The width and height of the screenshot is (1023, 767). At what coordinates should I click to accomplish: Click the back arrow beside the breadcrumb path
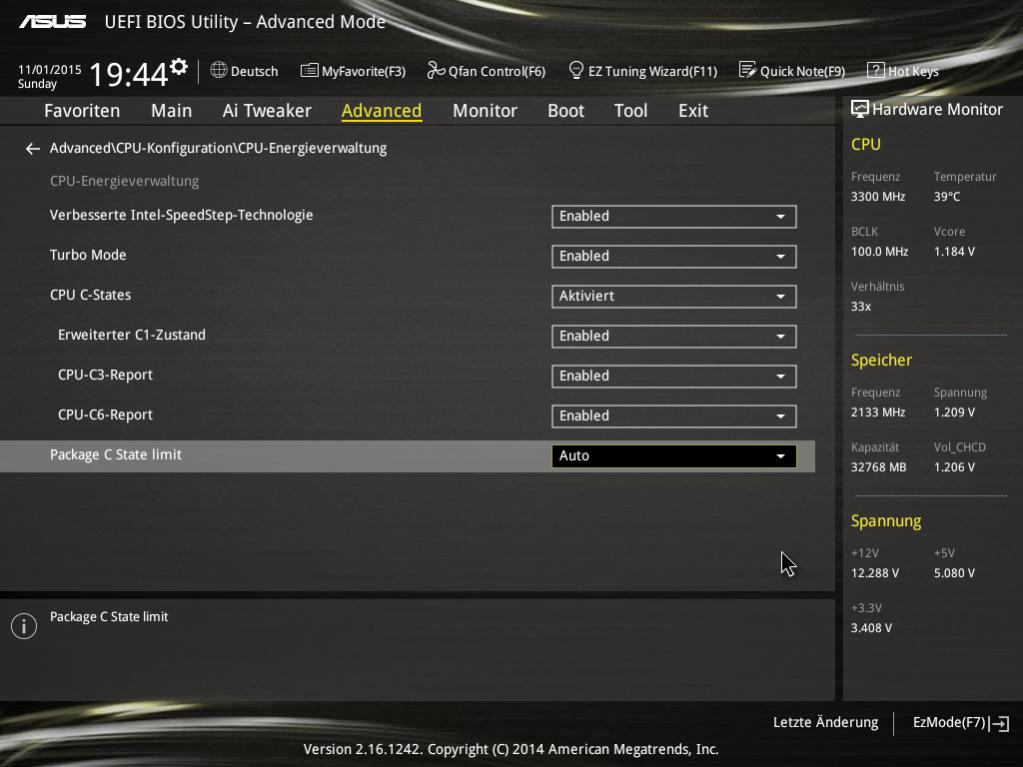33,149
